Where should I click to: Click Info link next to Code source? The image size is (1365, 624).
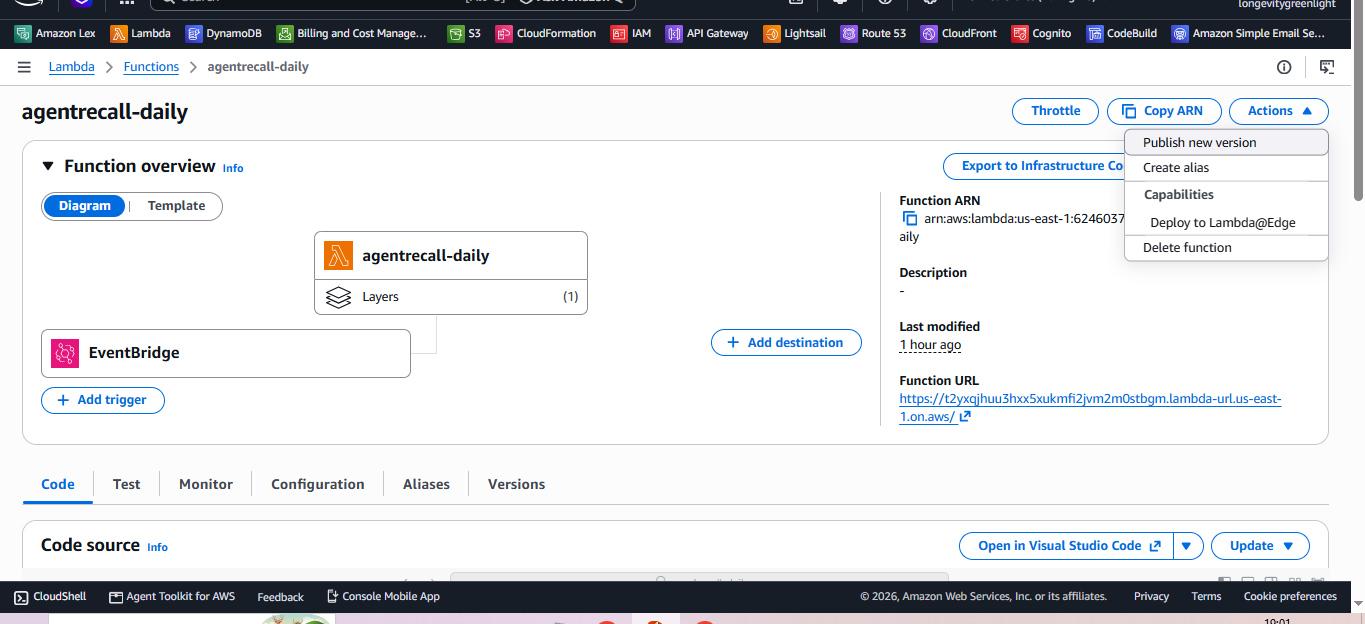point(157,547)
